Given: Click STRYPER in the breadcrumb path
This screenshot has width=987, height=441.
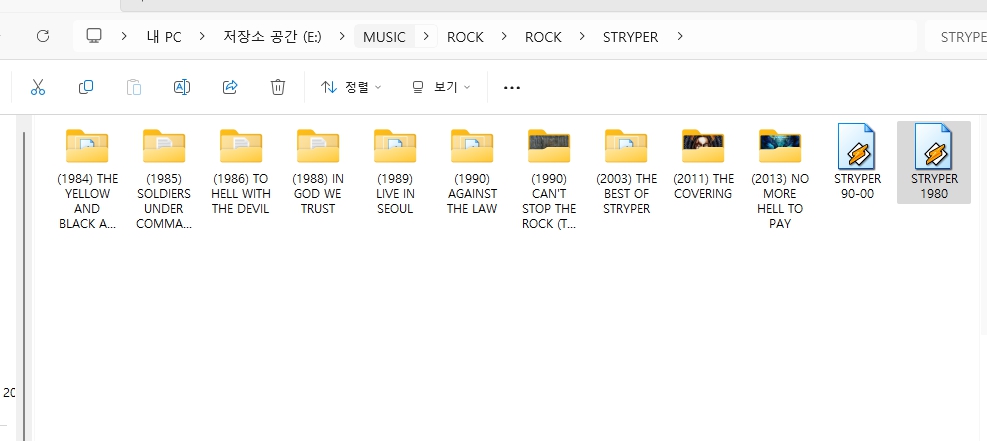Looking at the screenshot, I should point(631,36).
